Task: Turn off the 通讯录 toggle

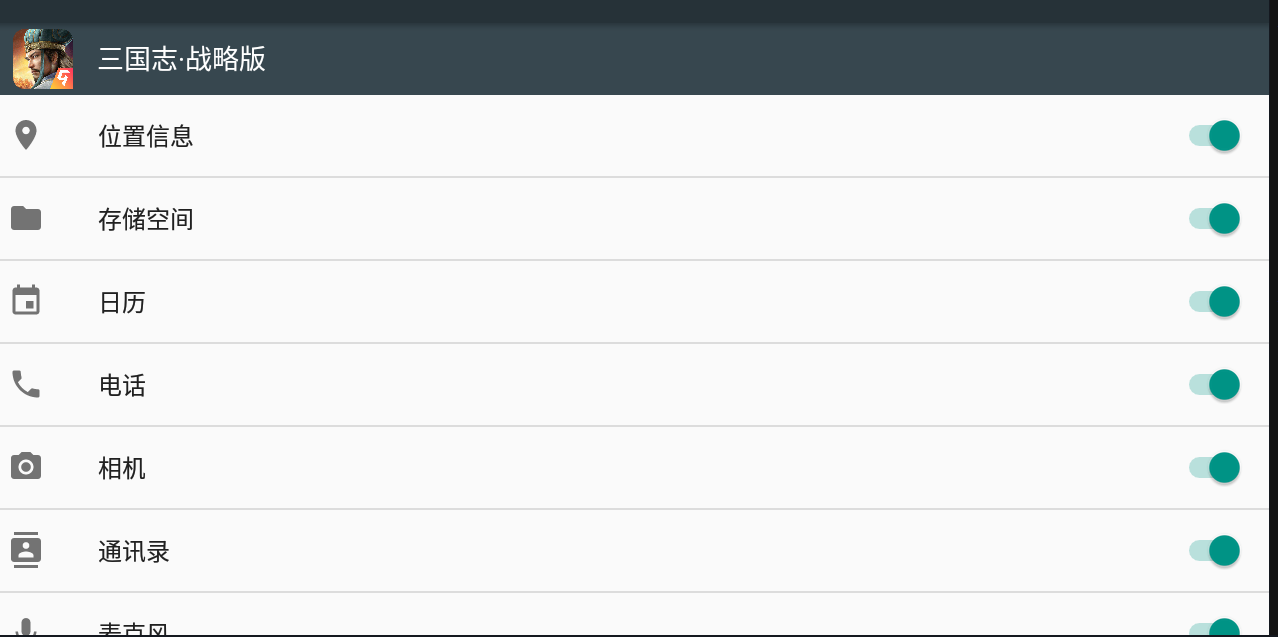Action: 1214,550
